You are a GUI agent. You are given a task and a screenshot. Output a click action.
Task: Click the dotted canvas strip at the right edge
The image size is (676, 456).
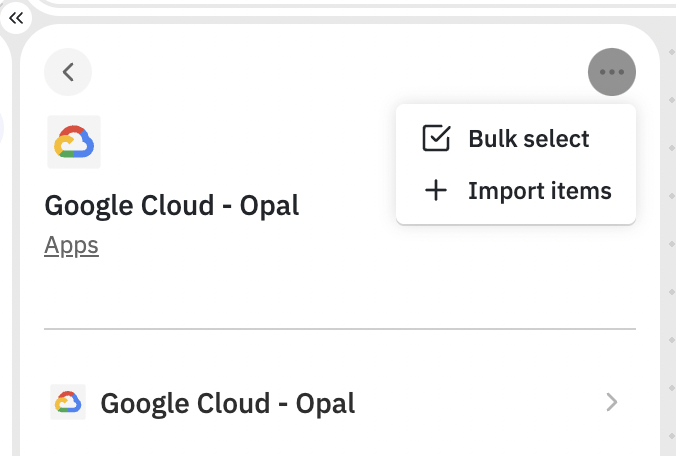(671, 241)
